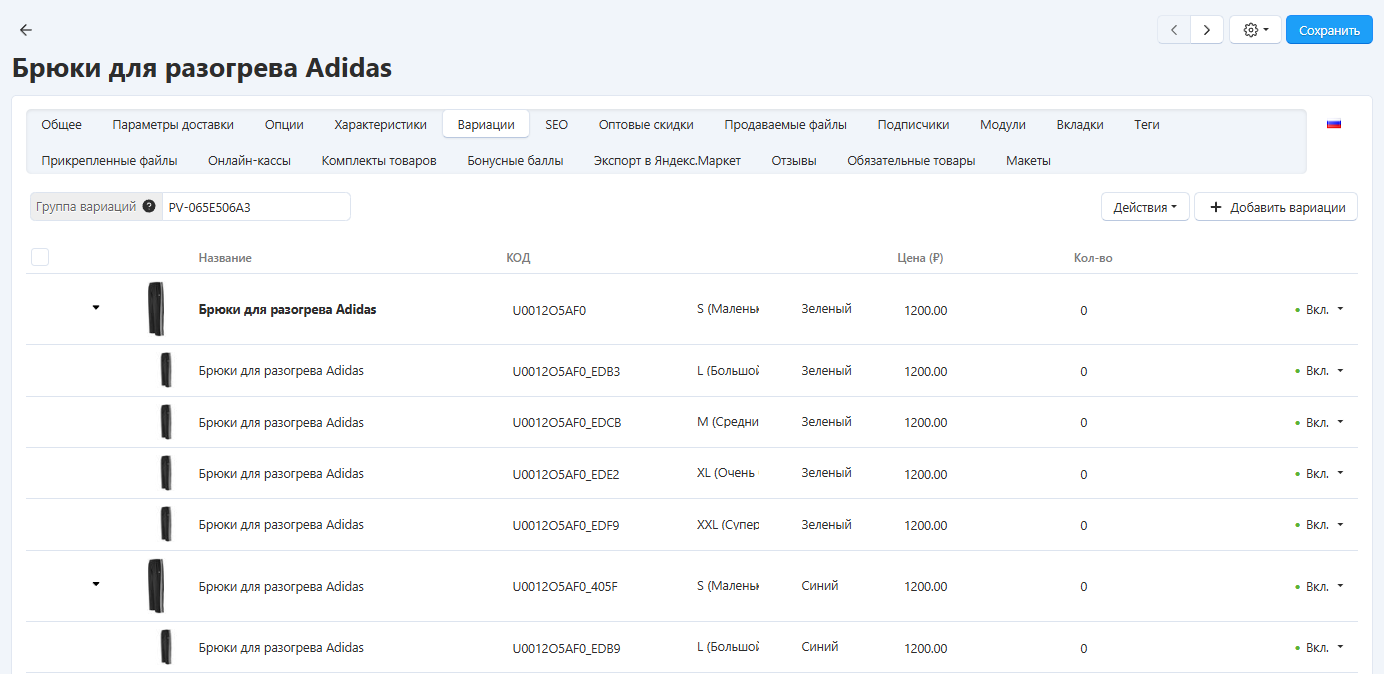Viewport: 1384px width, 674px height.
Task: Switch to the Опции tab
Action: pyautogui.click(x=284, y=125)
